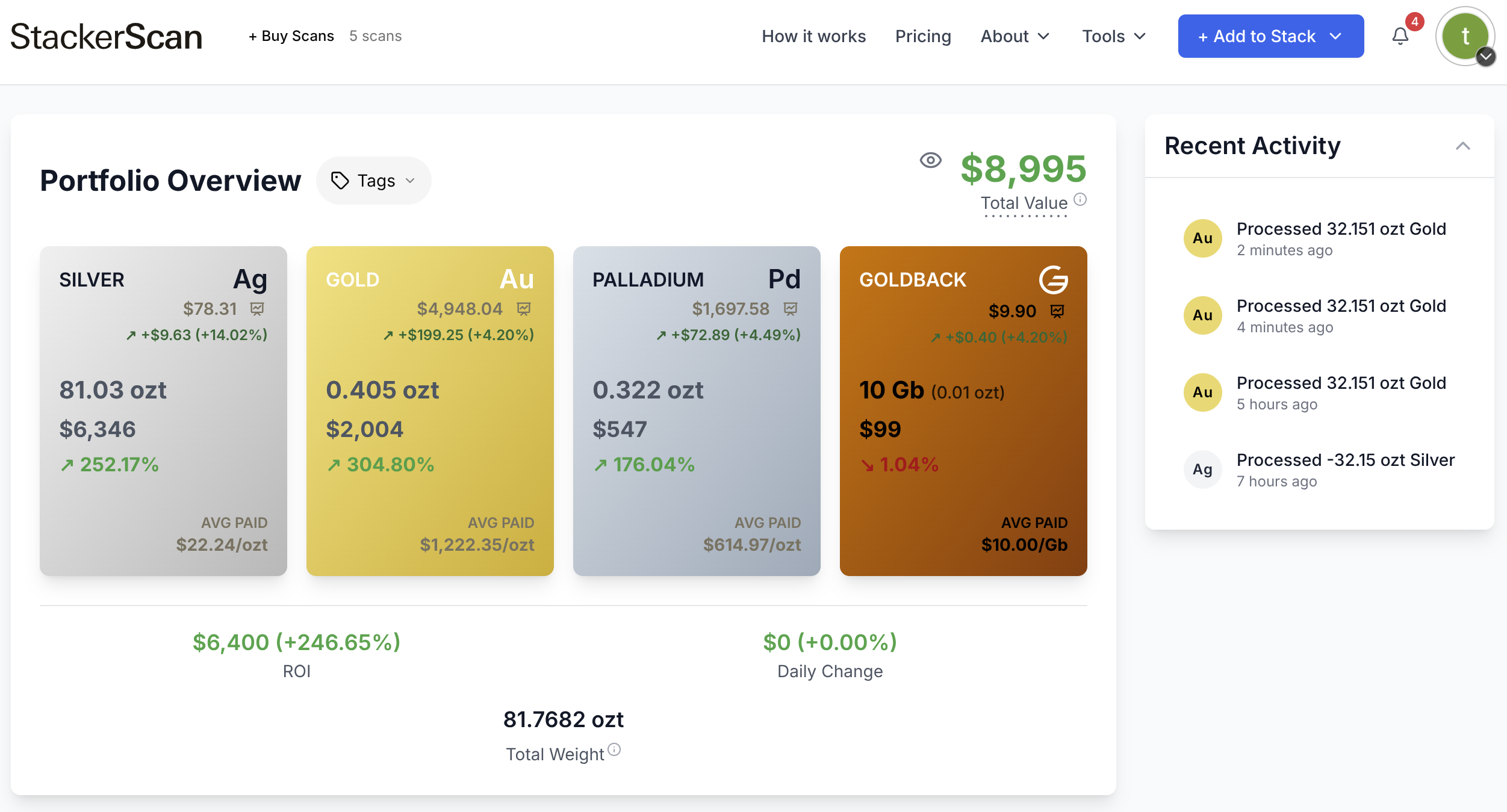Open the Tags dropdown
Image resolution: width=1507 pixels, height=812 pixels.
373,180
